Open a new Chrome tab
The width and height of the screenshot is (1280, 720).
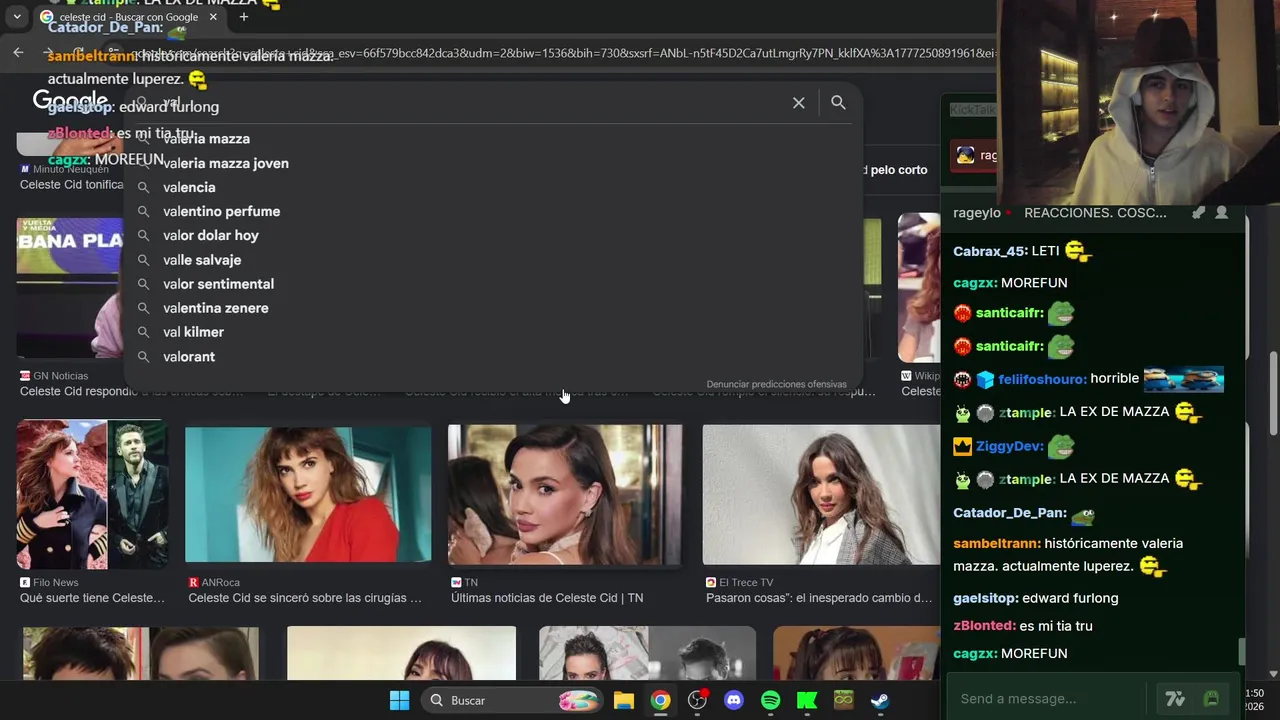[x=244, y=17]
